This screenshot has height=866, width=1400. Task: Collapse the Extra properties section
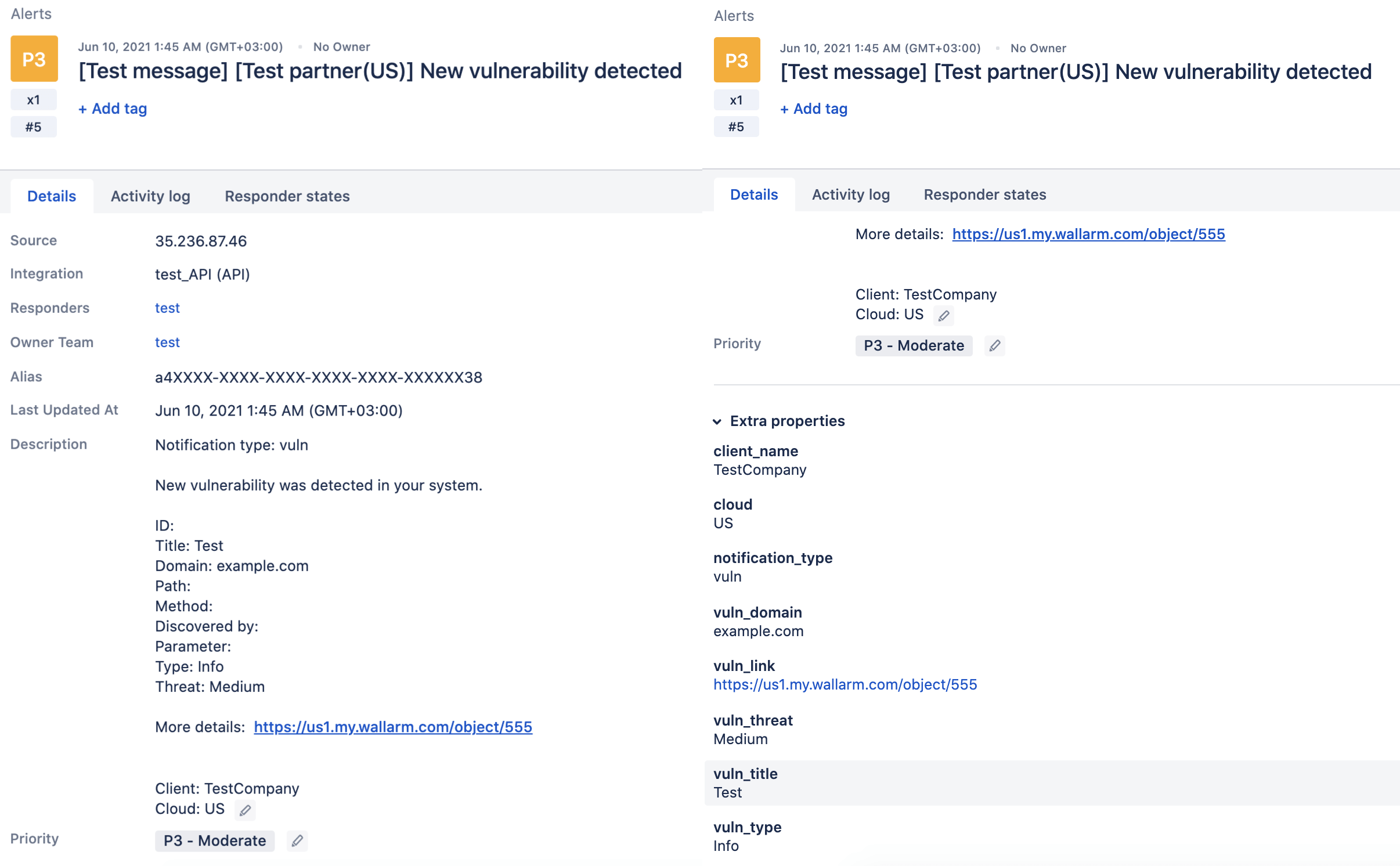pyautogui.click(x=717, y=421)
